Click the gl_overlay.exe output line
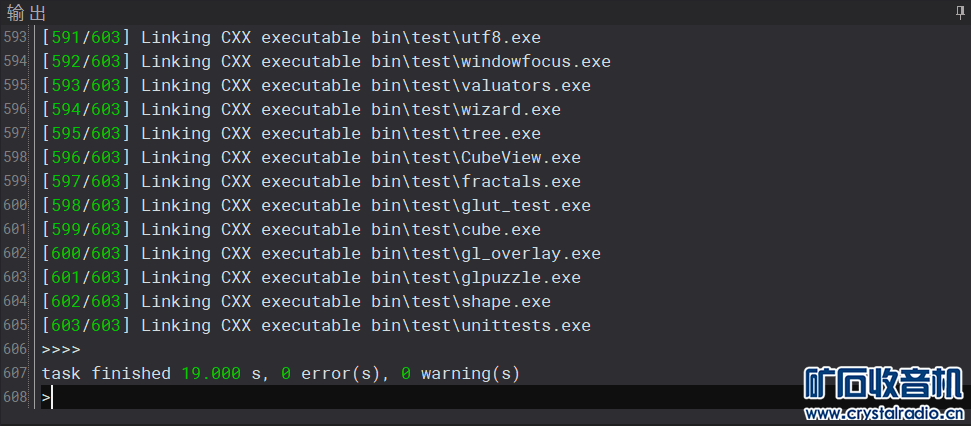971x426 pixels. point(321,254)
